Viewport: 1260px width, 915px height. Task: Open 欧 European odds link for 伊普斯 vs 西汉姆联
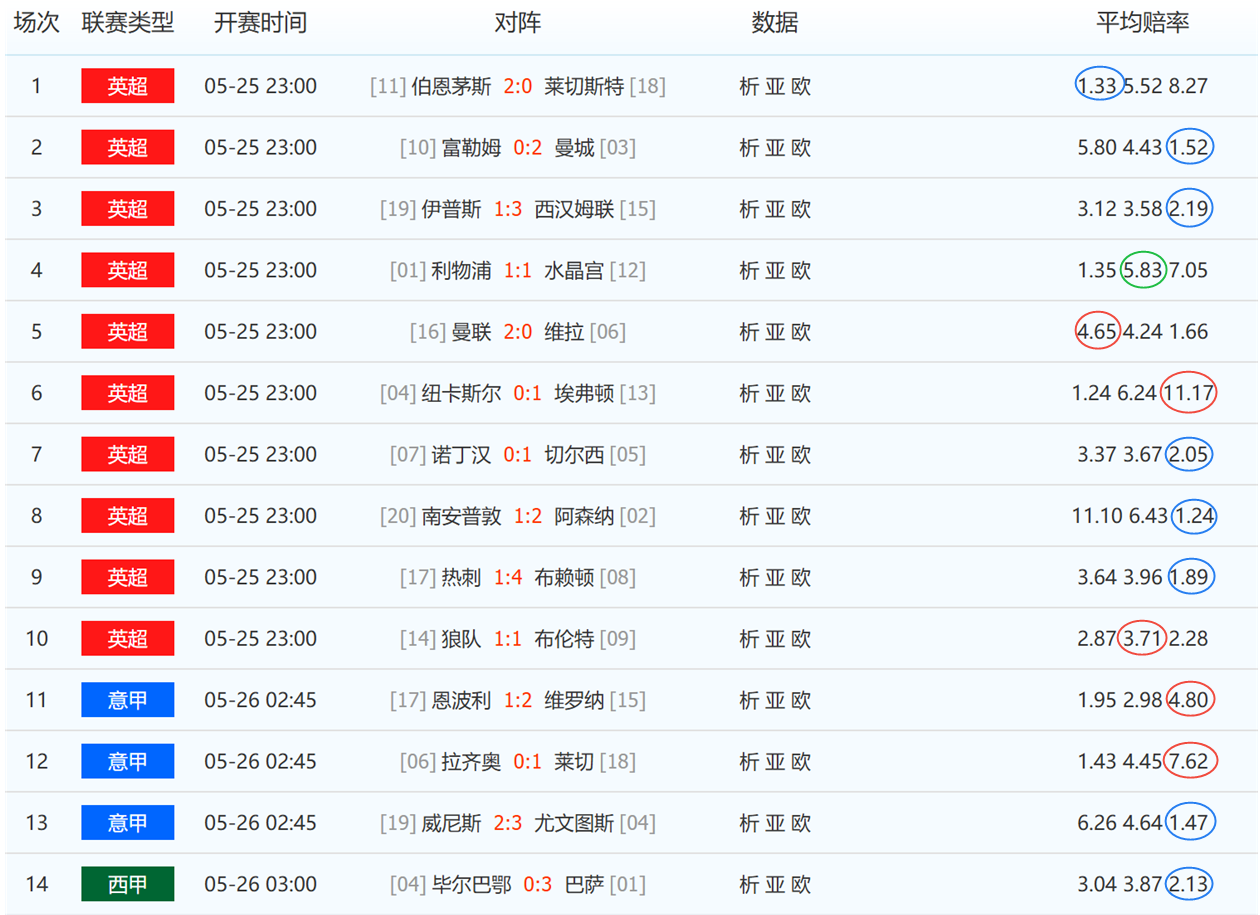coord(801,209)
